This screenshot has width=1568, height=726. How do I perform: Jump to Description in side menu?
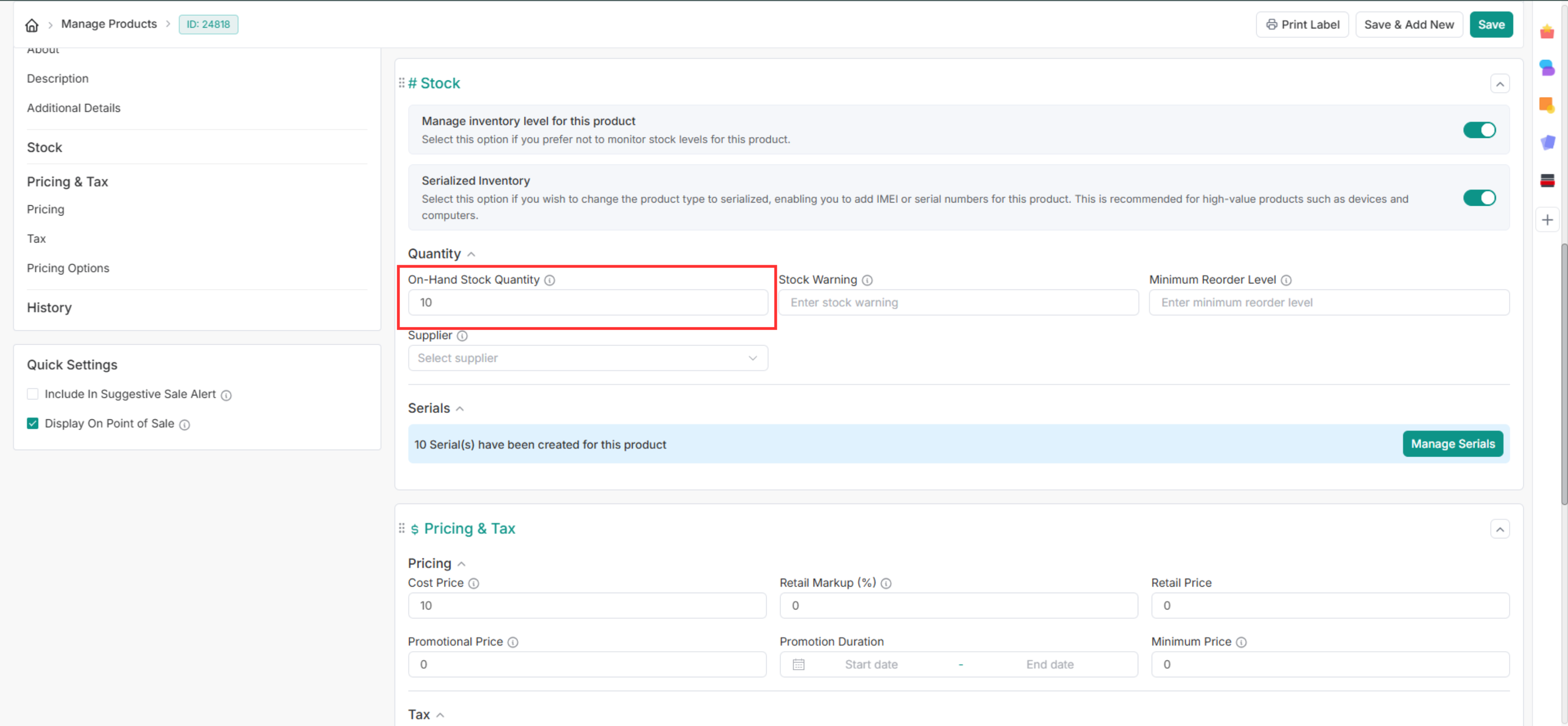click(58, 78)
